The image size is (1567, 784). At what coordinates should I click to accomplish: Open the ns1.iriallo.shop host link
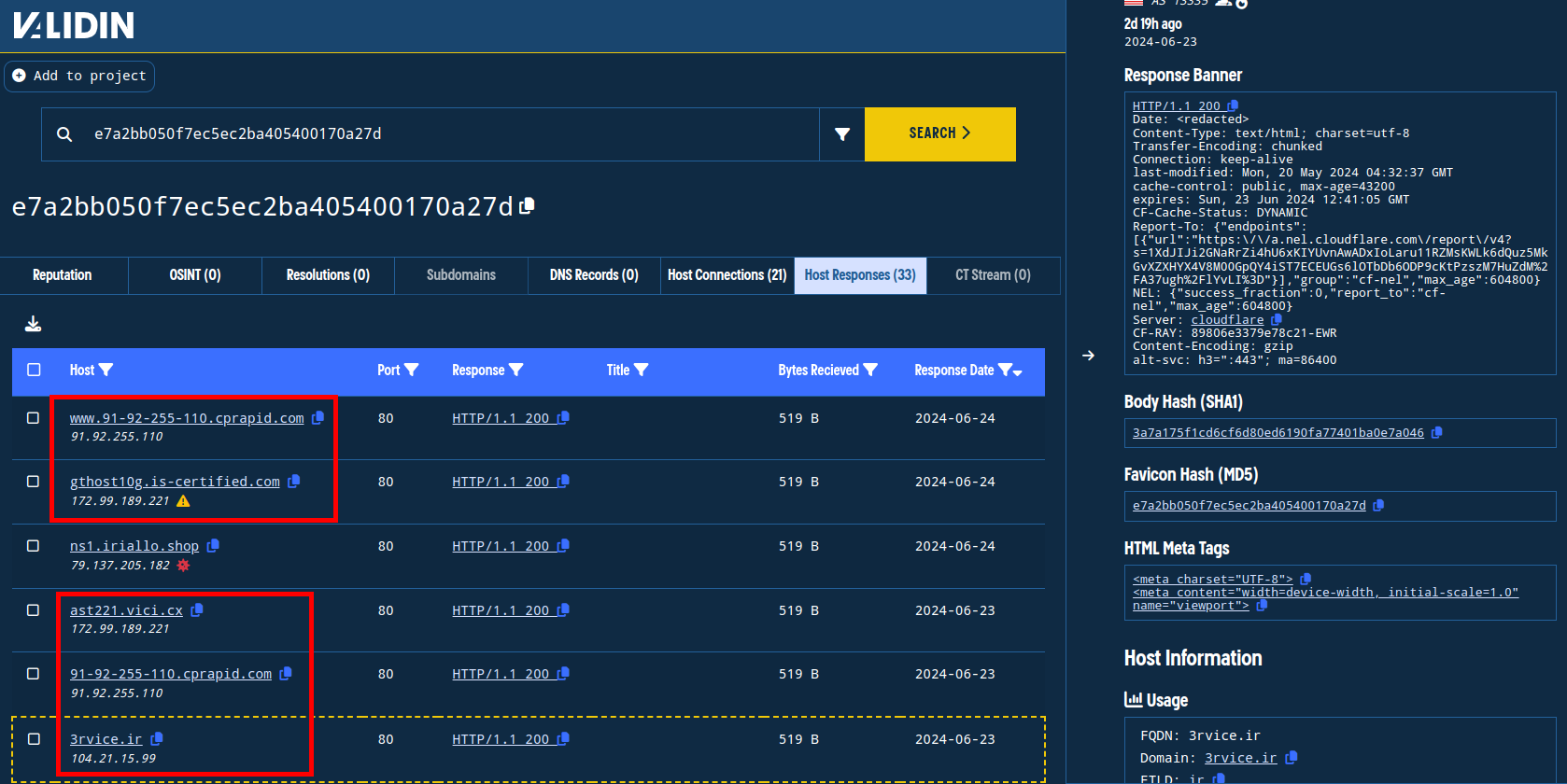[134, 546]
